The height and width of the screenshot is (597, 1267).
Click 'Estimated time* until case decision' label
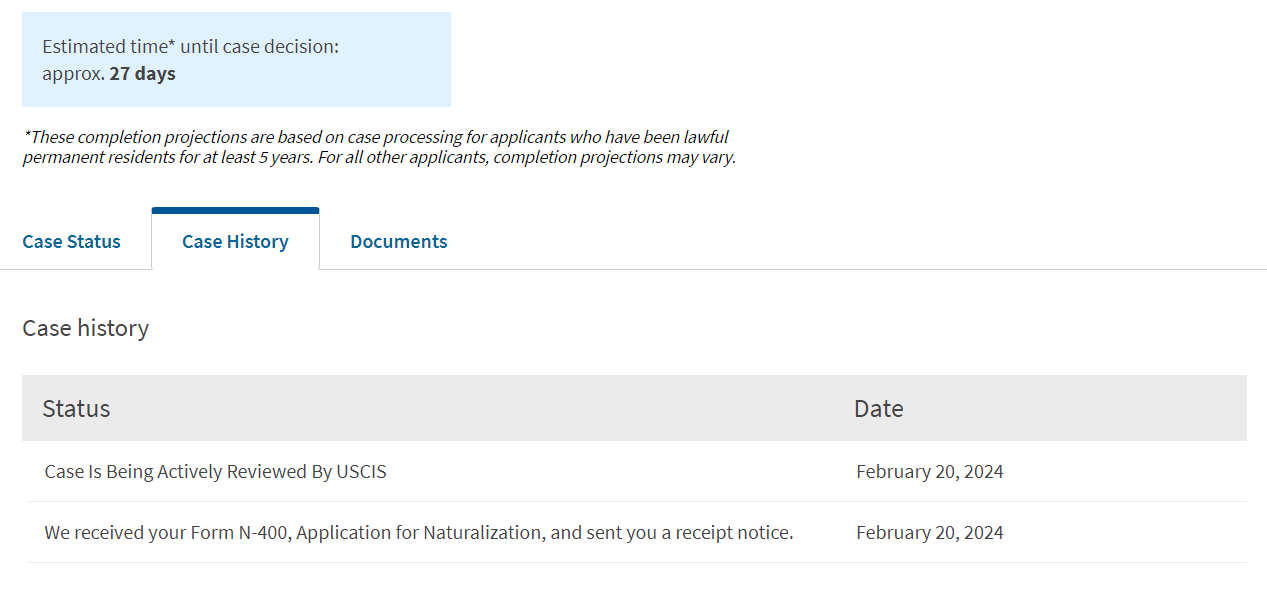(190, 47)
